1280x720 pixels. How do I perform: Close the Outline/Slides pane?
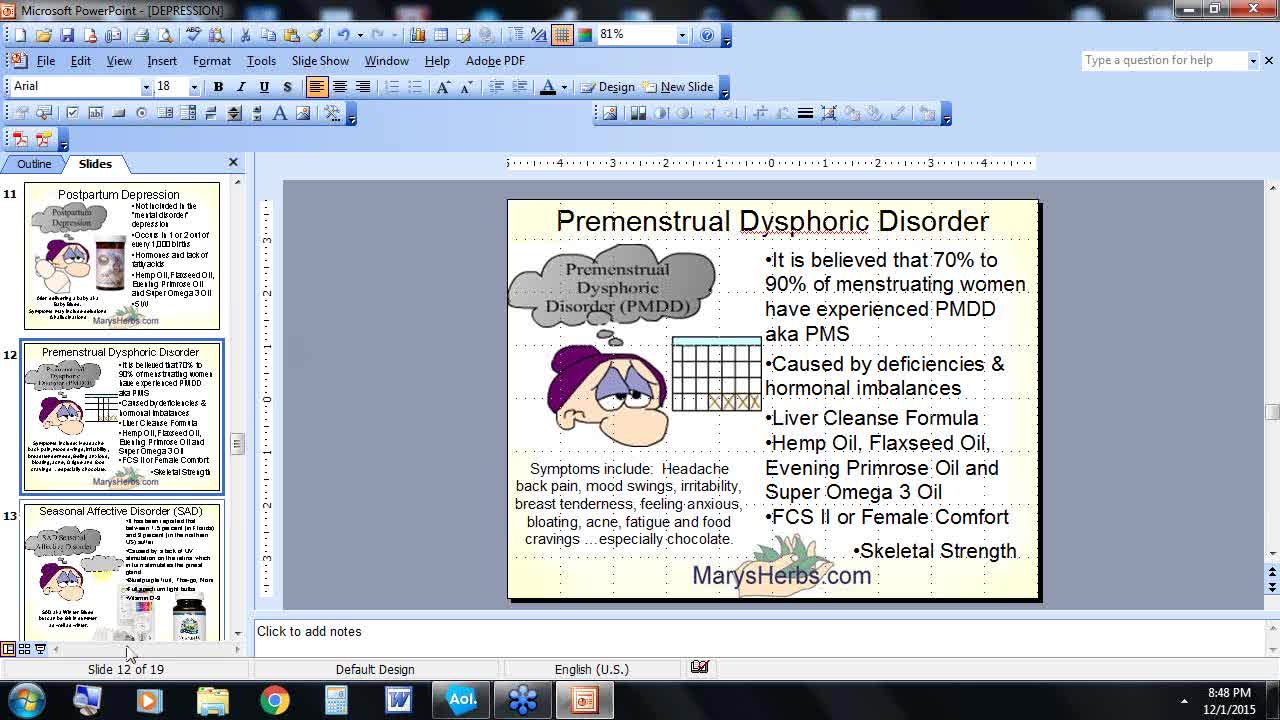(x=233, y=162)
